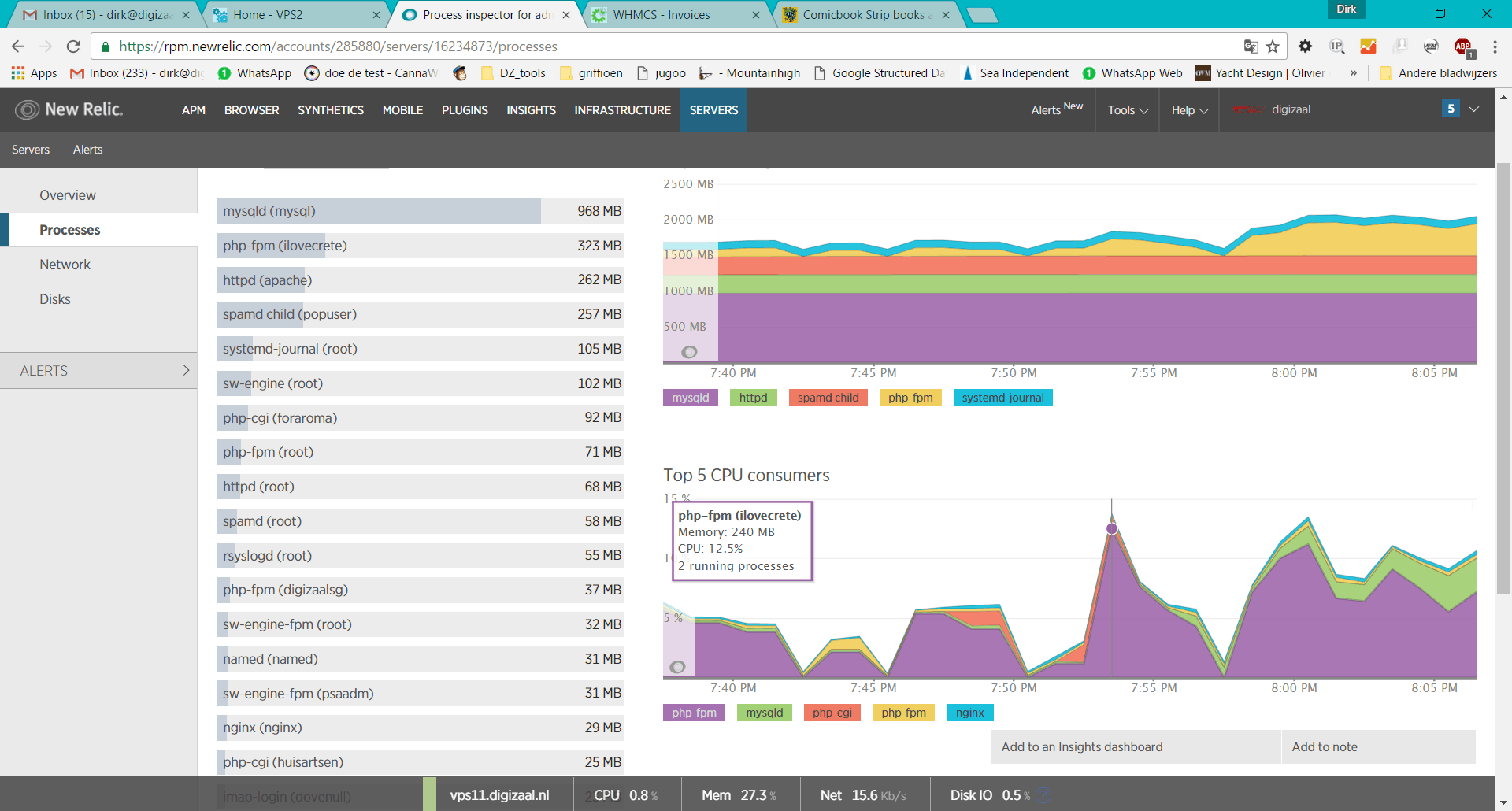The height and width of the screenshot is (811, 1512).
Task: Expand the account chevron beside the badge
Action: click(1474, 109)
